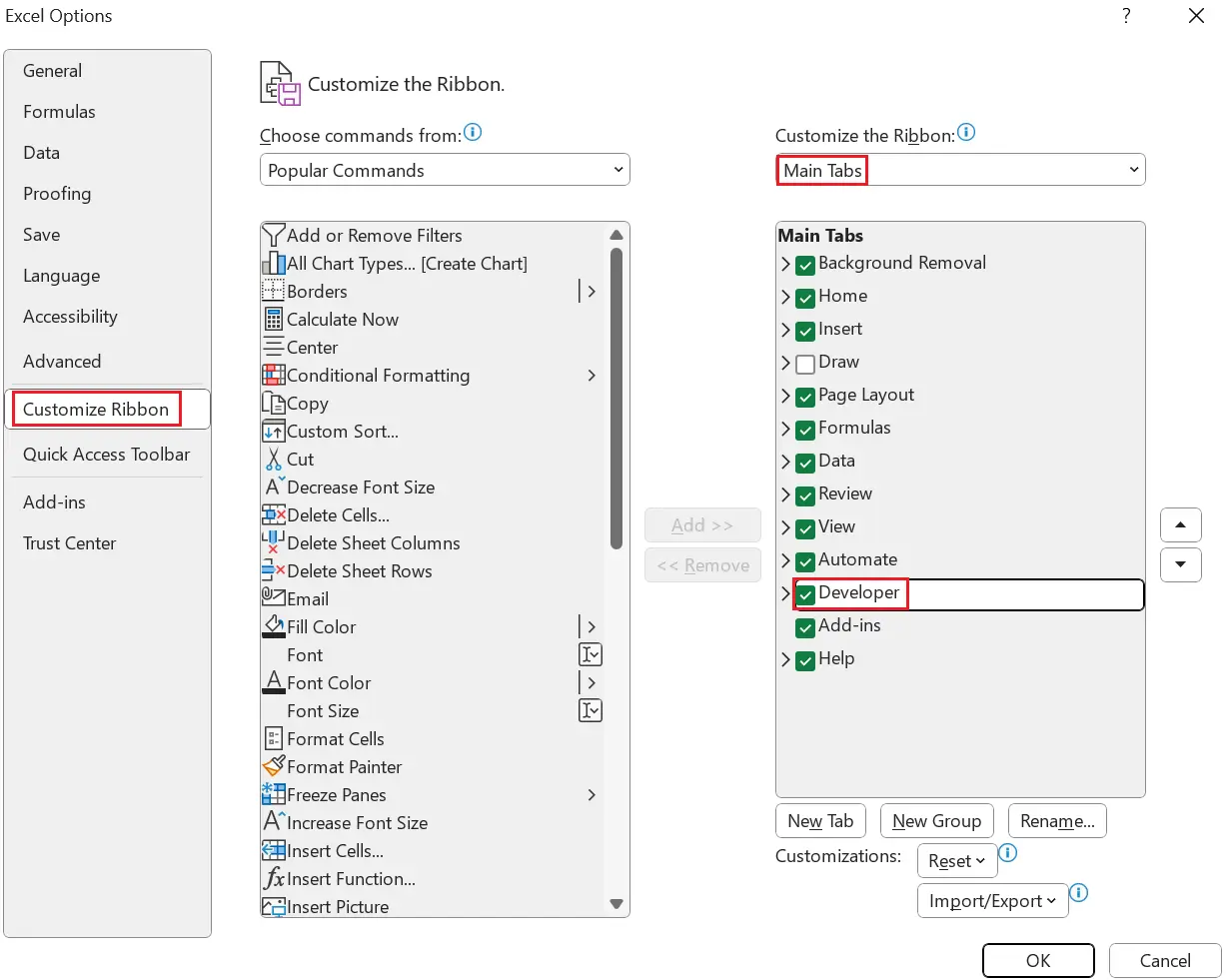Toggle the Formulas tab checkbox

(805, 431)
